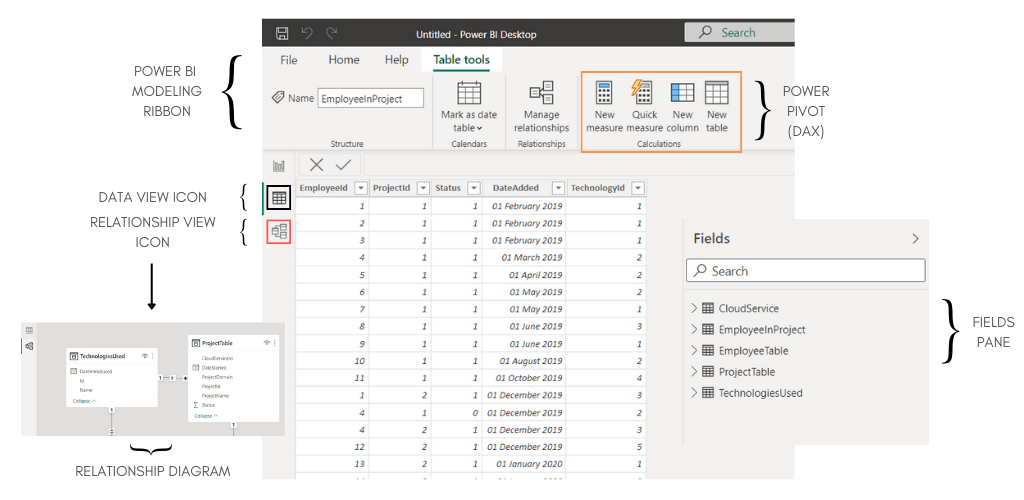Screen dimensions: 1024x500
Task: Click the cell '01 October 2019'
Action: click(524, 378)
